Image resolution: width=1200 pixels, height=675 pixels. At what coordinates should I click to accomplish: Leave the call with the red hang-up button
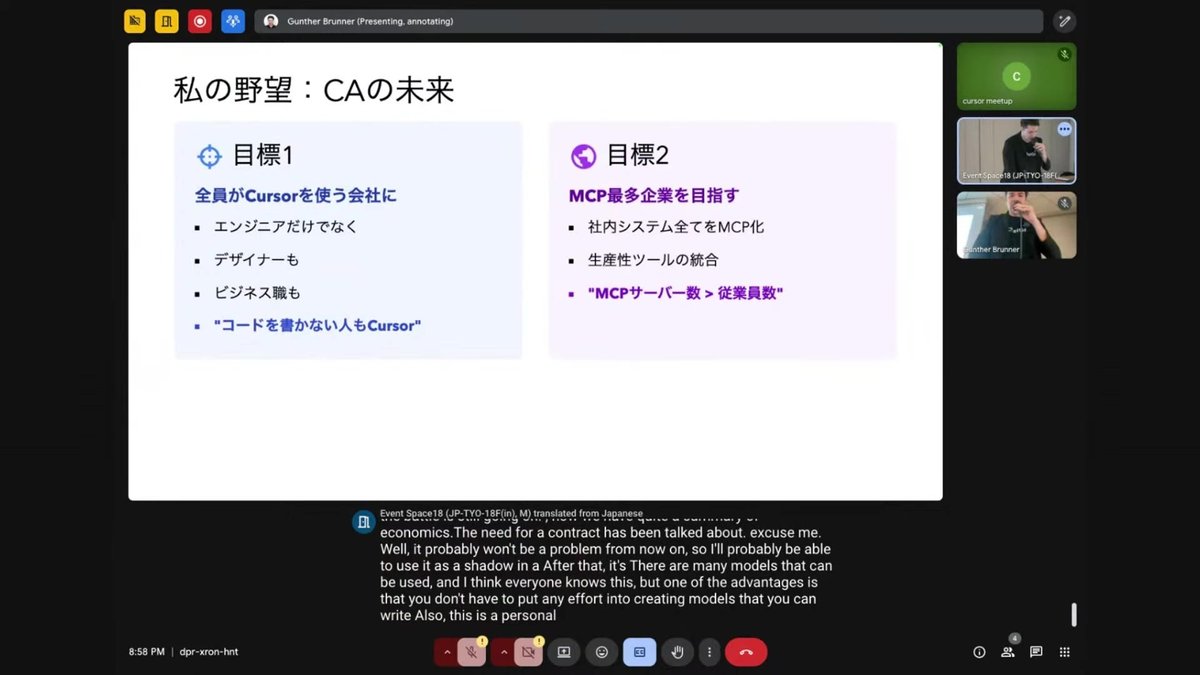[x=745, y=651]
